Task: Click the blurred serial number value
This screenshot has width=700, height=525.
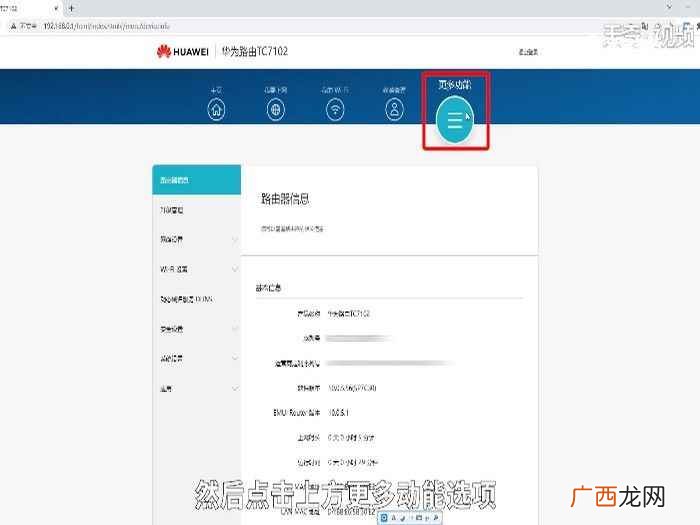Action: point(358,338)
